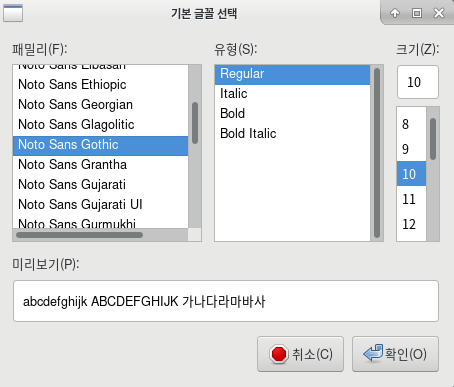Click the preview text field
This screenshot has height=387, width=454.
tap(226, 301)
